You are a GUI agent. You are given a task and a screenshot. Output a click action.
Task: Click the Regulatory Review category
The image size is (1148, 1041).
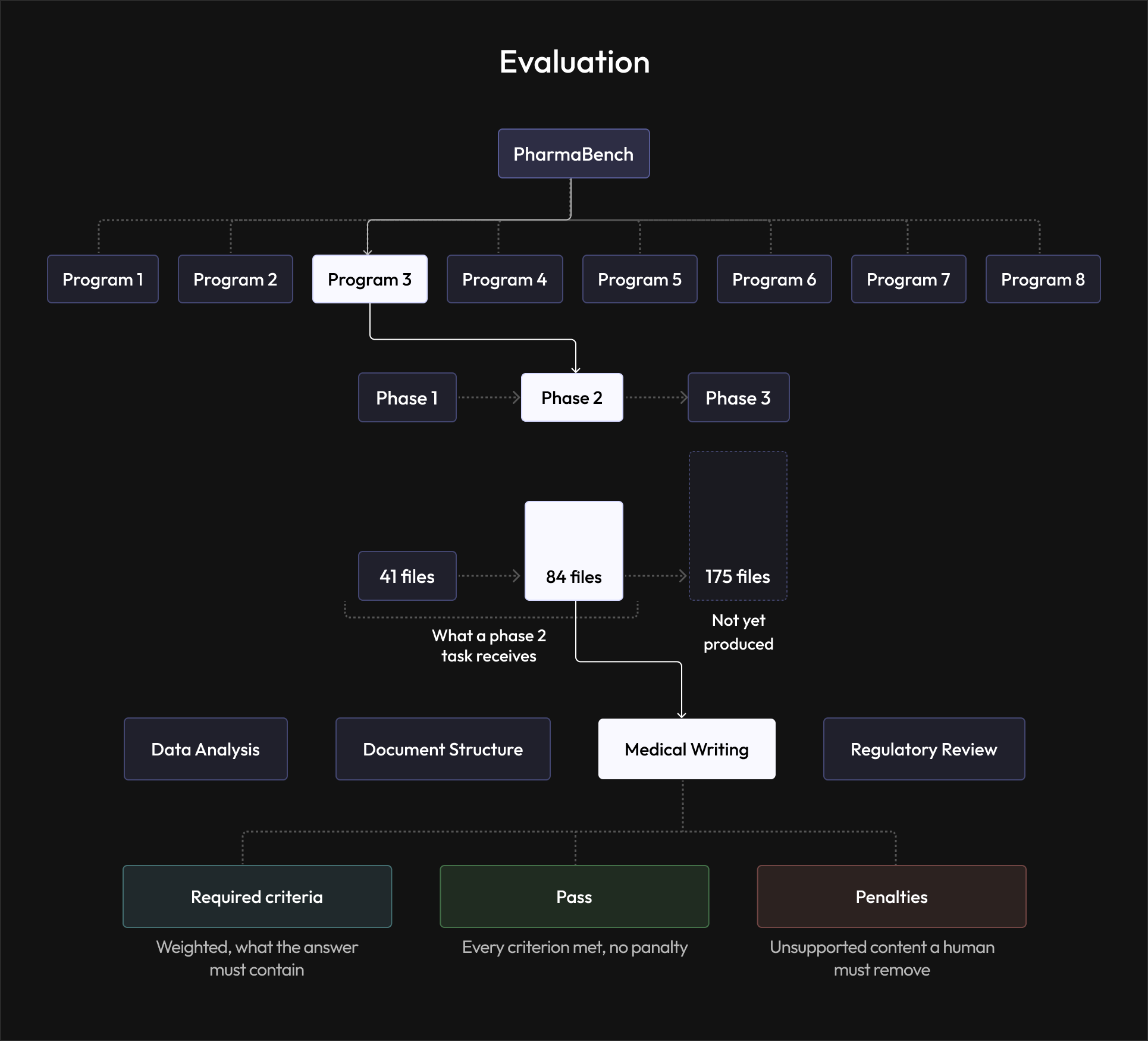click(924, 749)
